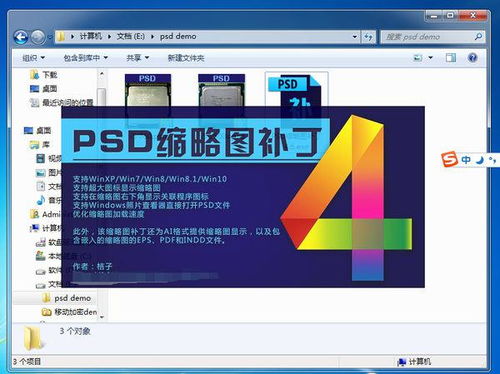Select 库 in the navigation tree
The image size is (500, 374).
point(40,145)
